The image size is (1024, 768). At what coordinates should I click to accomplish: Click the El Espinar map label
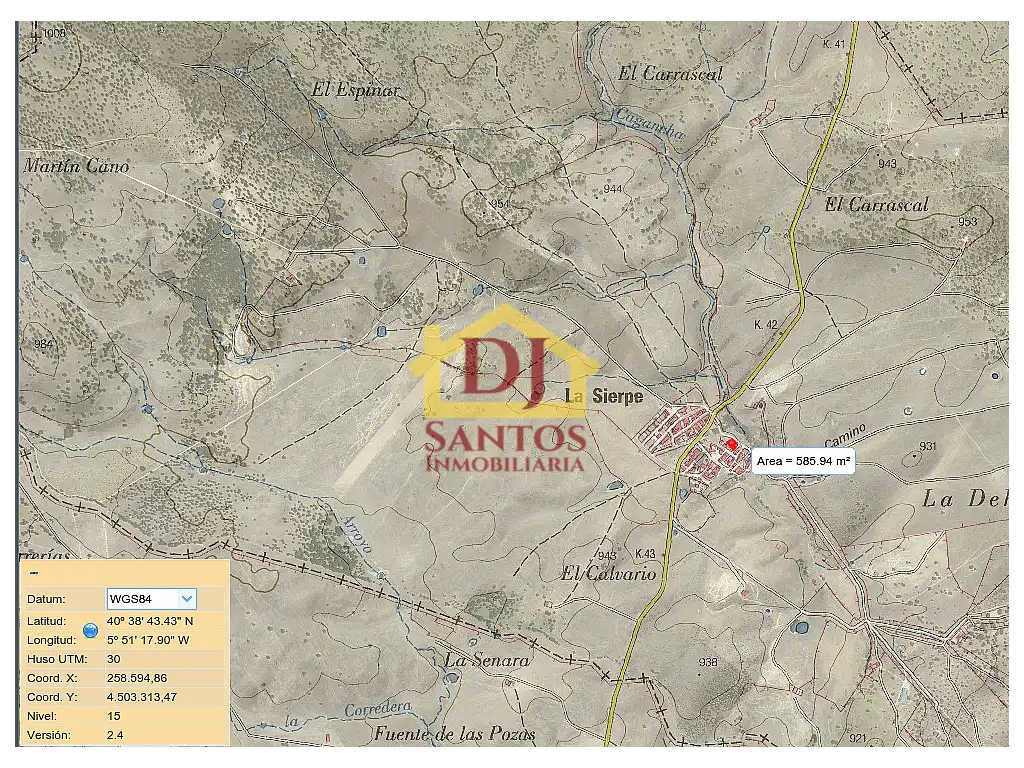(356, 89)
